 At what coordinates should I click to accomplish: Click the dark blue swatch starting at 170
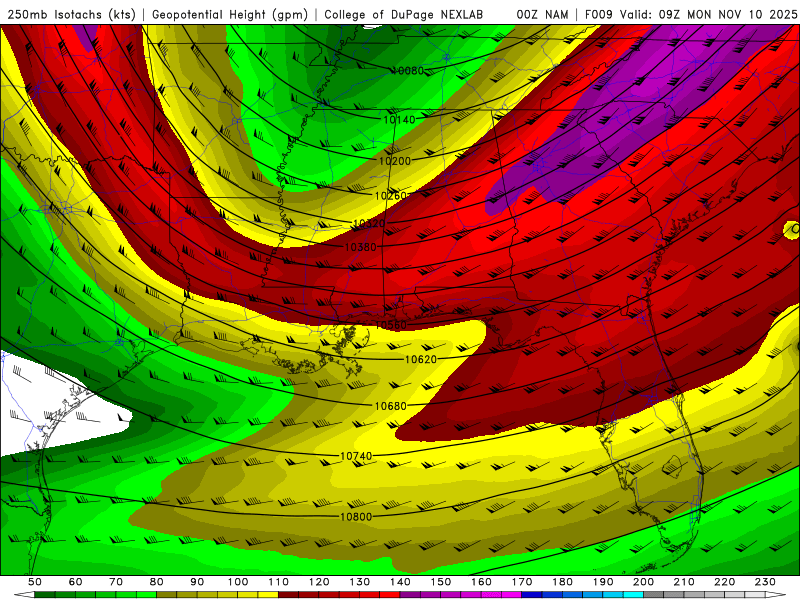(x=532, y=595)
